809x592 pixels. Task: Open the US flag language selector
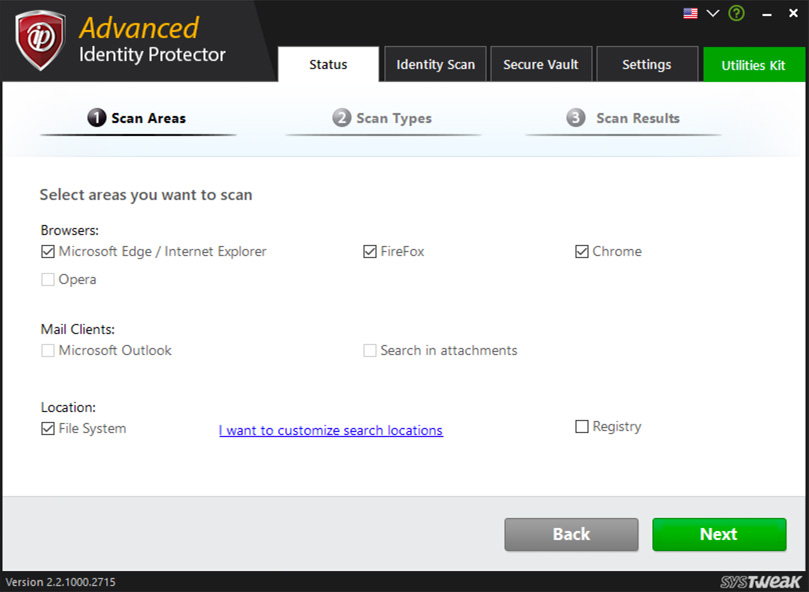click(x=690, y=13)
